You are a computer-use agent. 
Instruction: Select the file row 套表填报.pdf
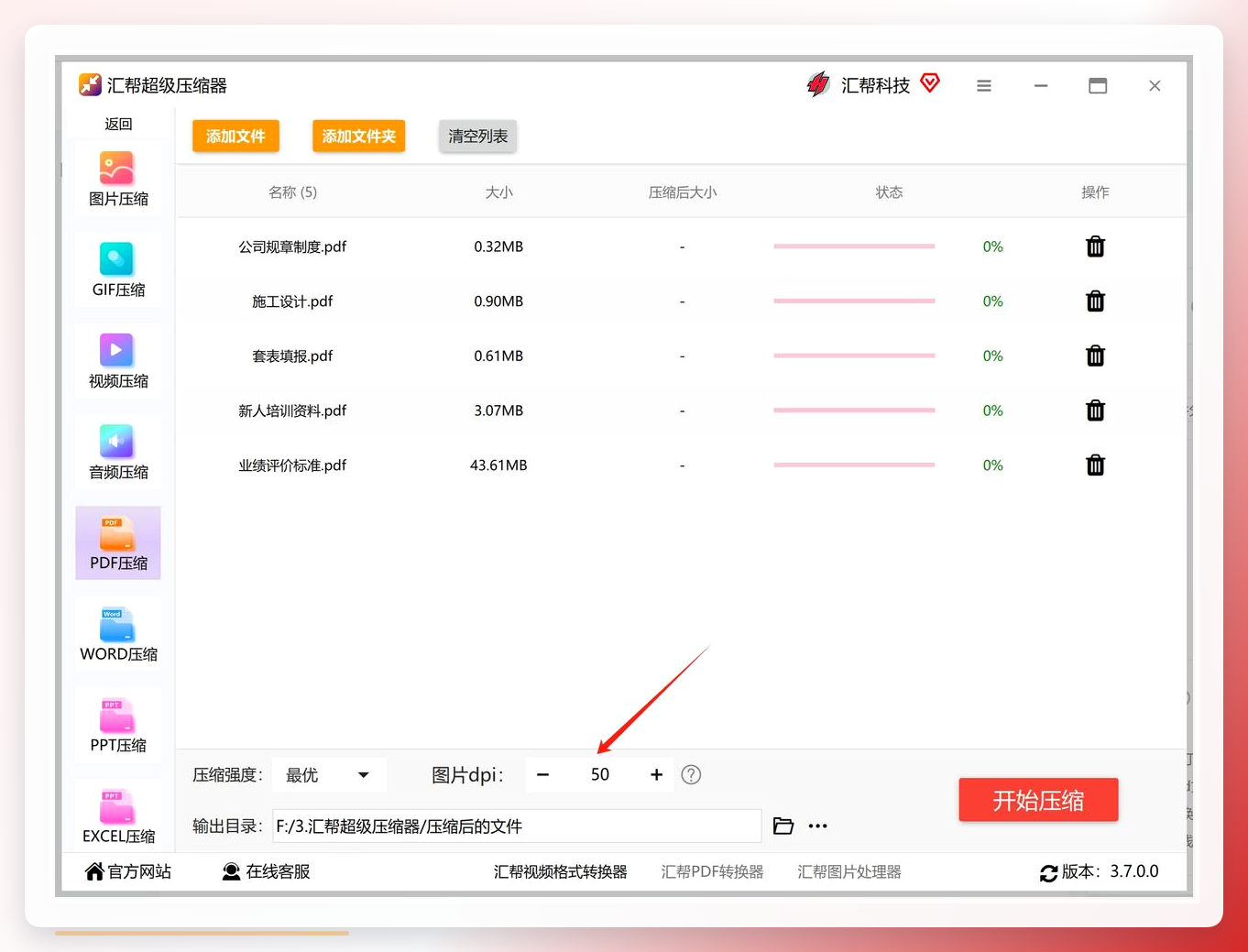pos(681,356)
